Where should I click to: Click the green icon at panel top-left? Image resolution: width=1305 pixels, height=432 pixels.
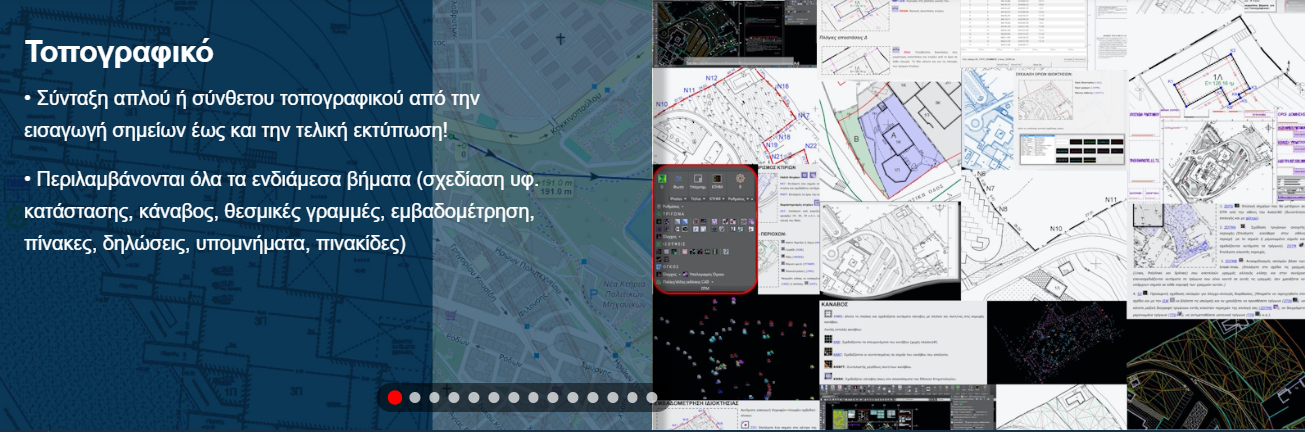pos(661,178)
